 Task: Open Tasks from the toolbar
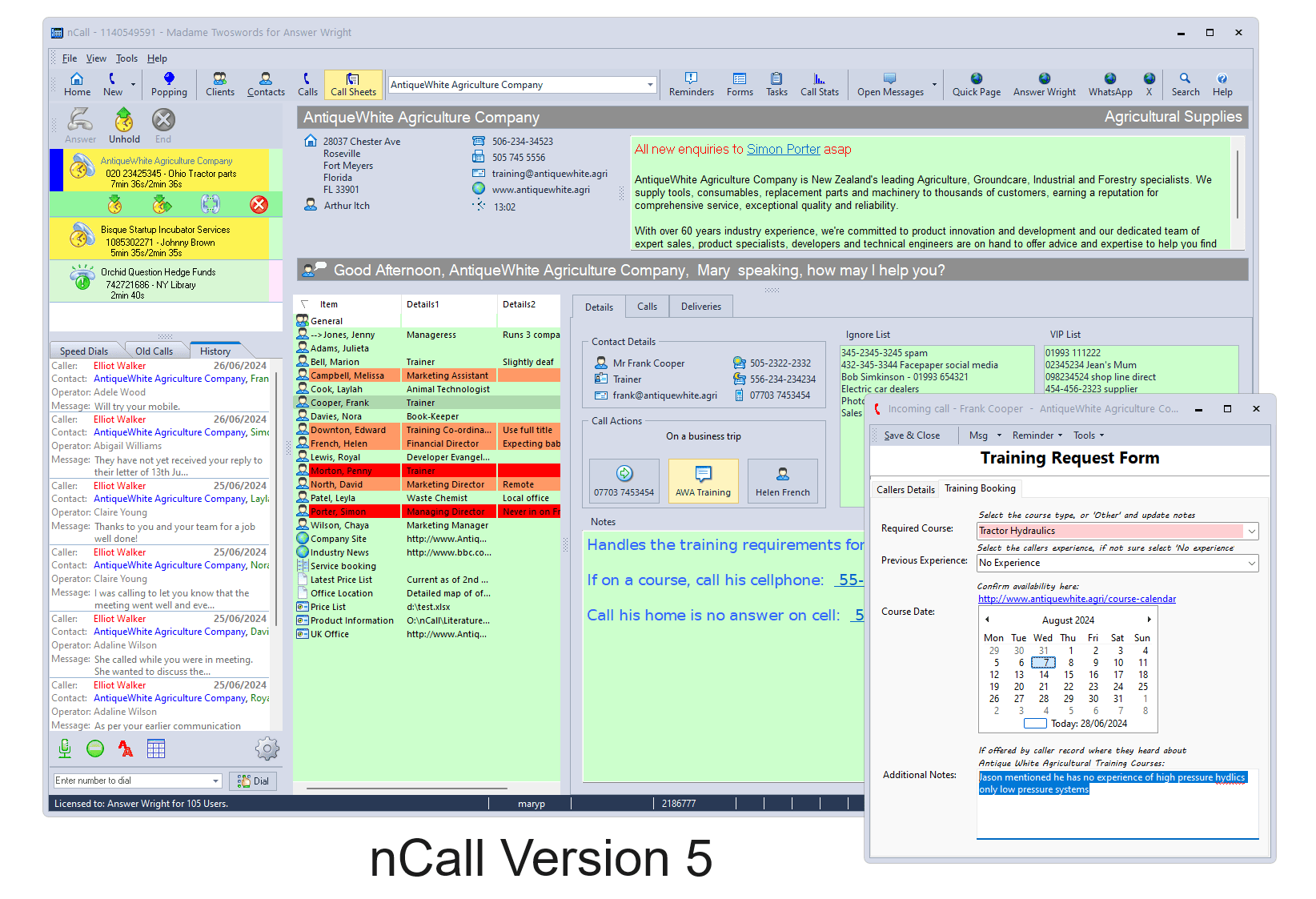(x=776, y=84)
